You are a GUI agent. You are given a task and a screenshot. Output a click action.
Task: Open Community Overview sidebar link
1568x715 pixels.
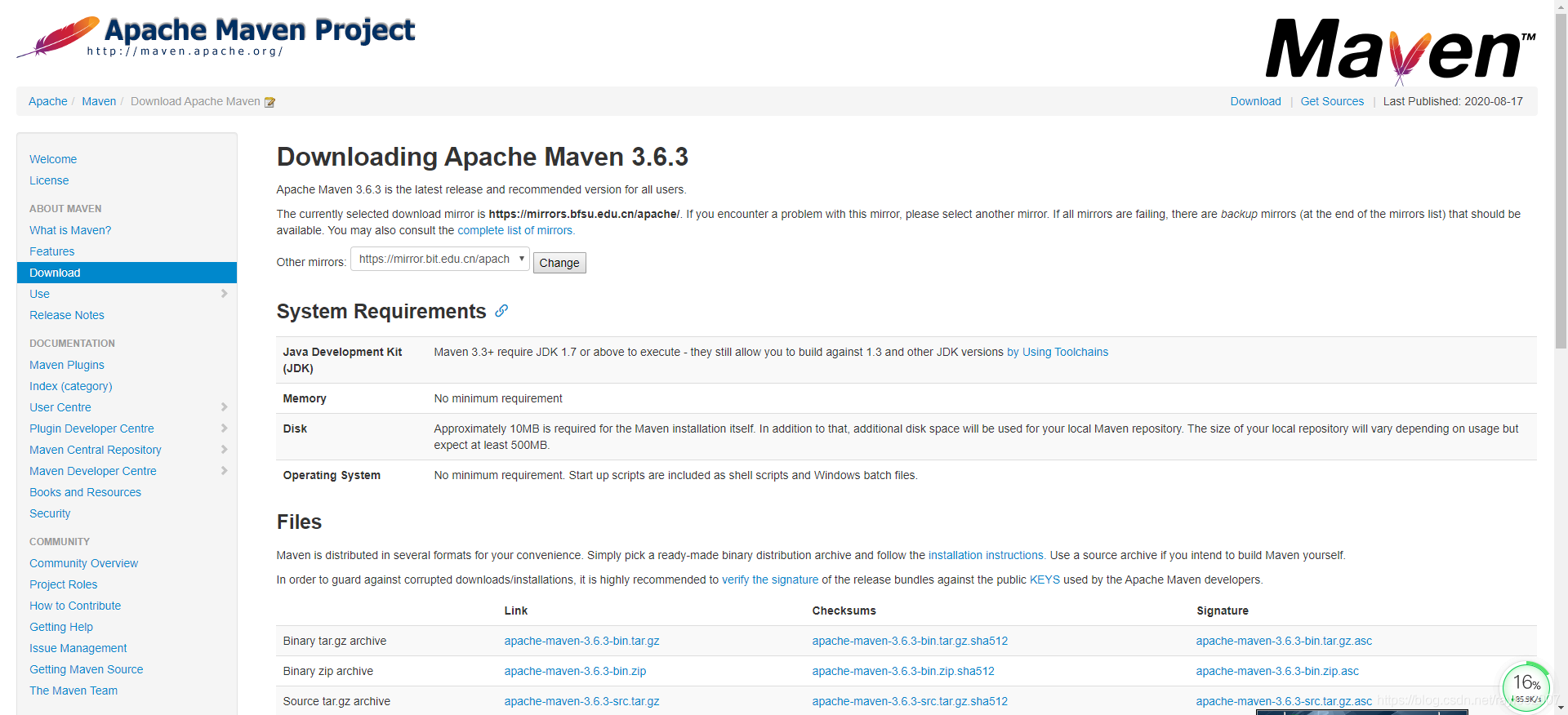pyautogui.click(x=84, y=563)
